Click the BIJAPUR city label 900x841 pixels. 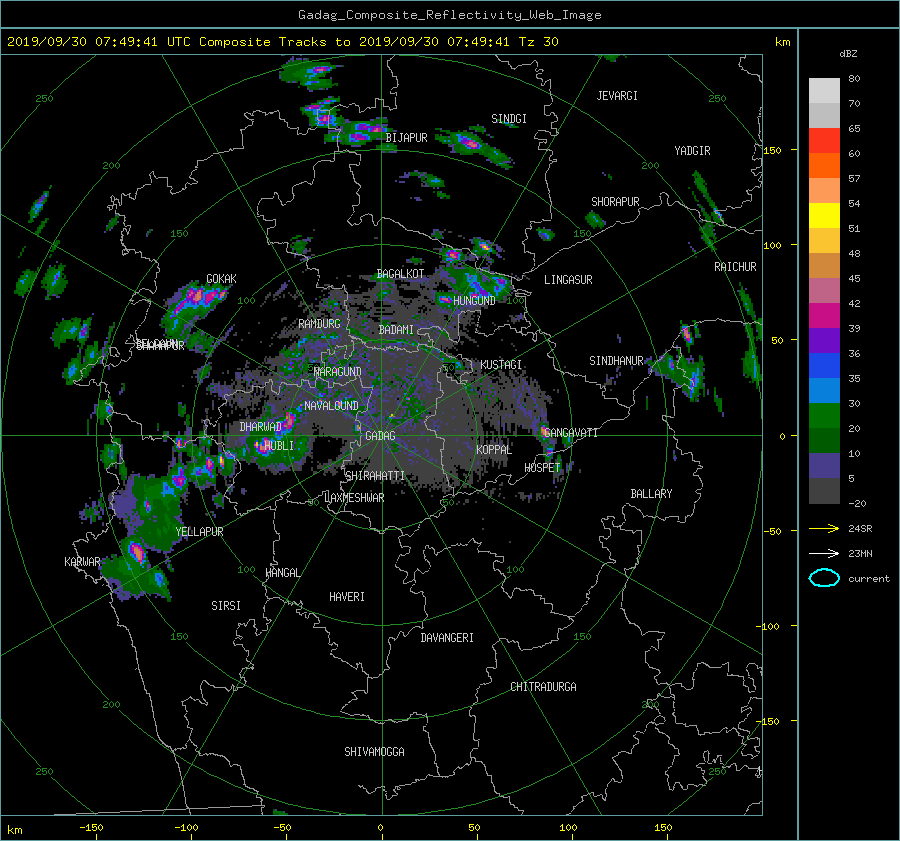click(406, 138)
